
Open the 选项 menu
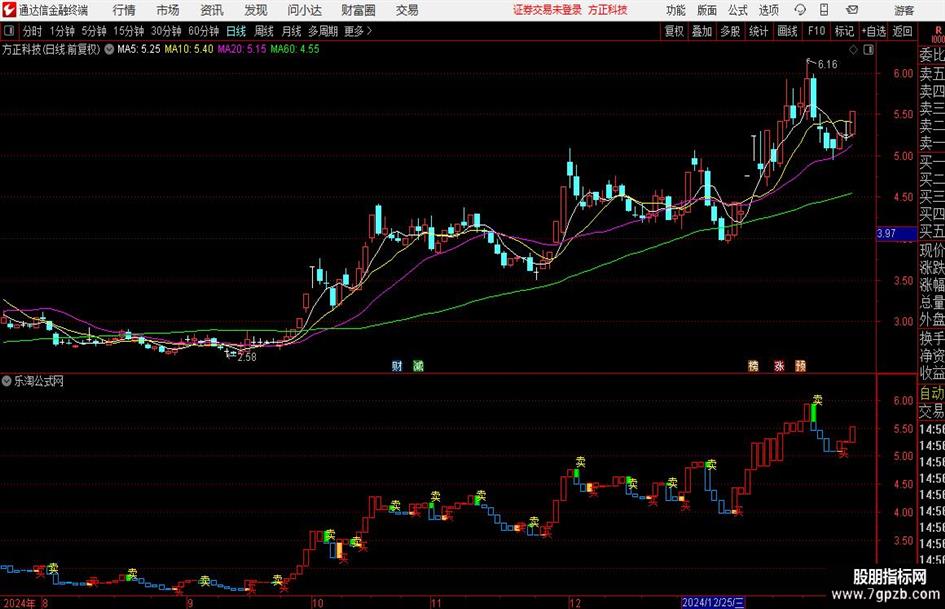coord(768,10)
